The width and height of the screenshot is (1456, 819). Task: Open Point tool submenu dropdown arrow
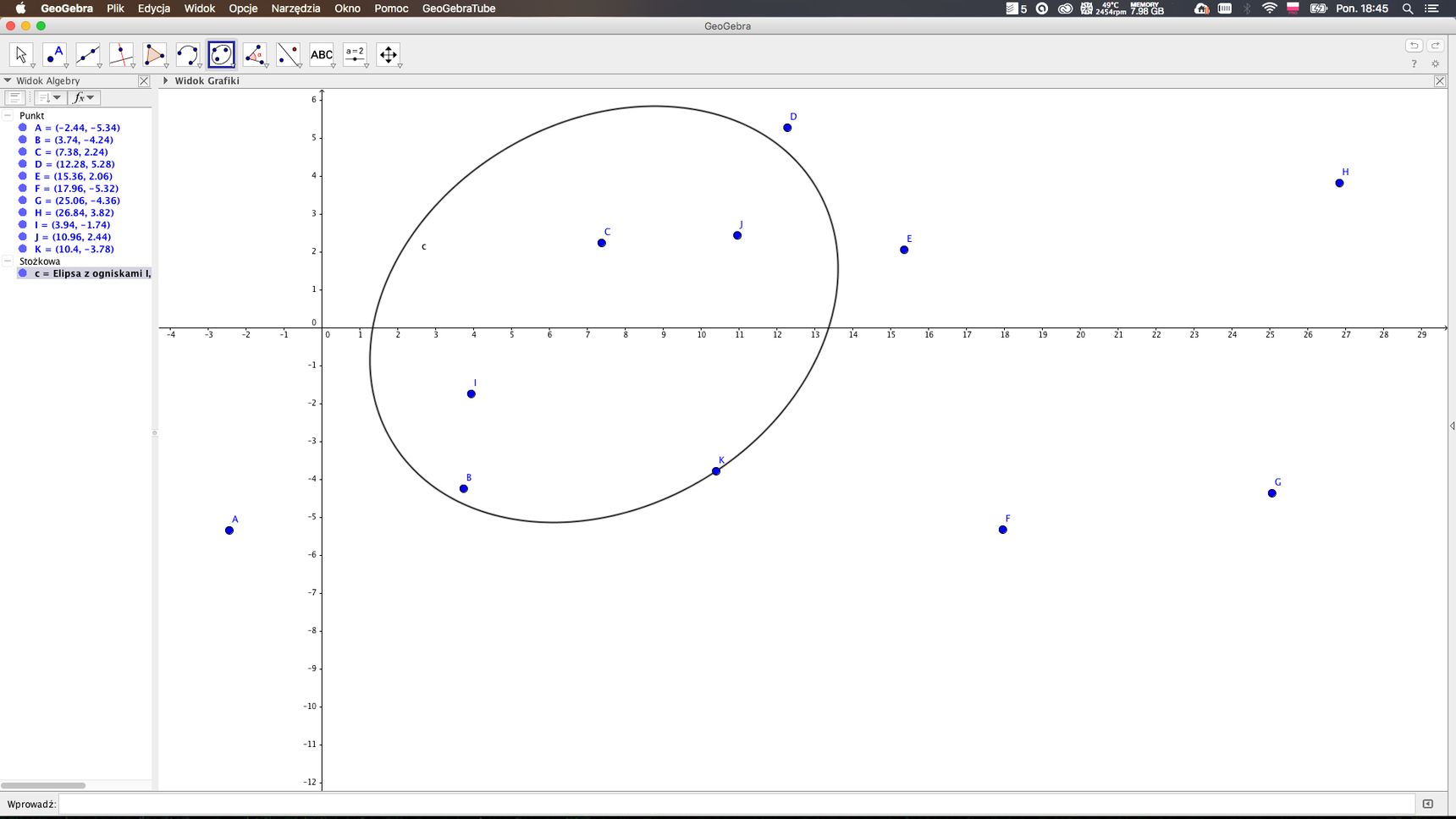tap(66, 66)
